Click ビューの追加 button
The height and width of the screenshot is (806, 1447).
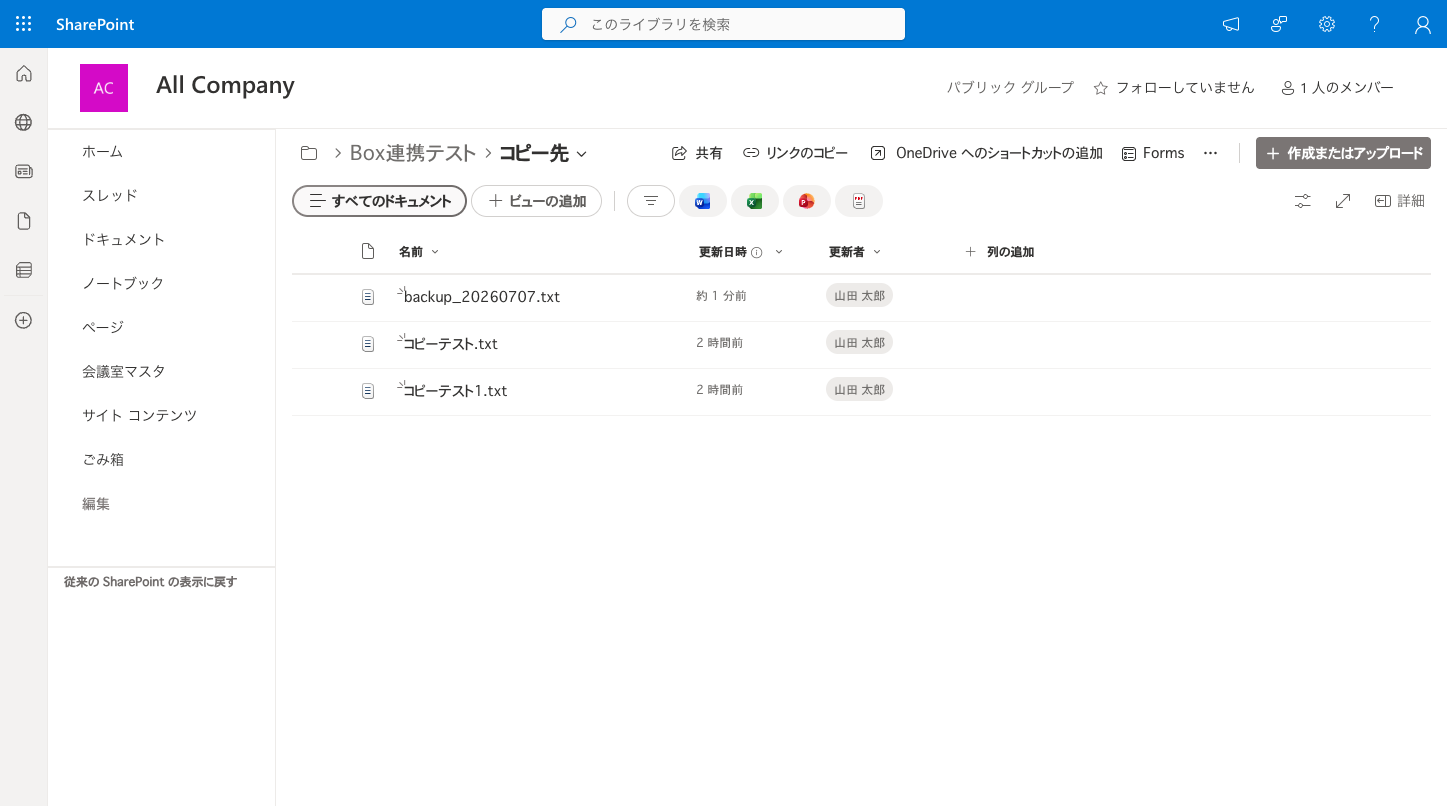point(536,201)
